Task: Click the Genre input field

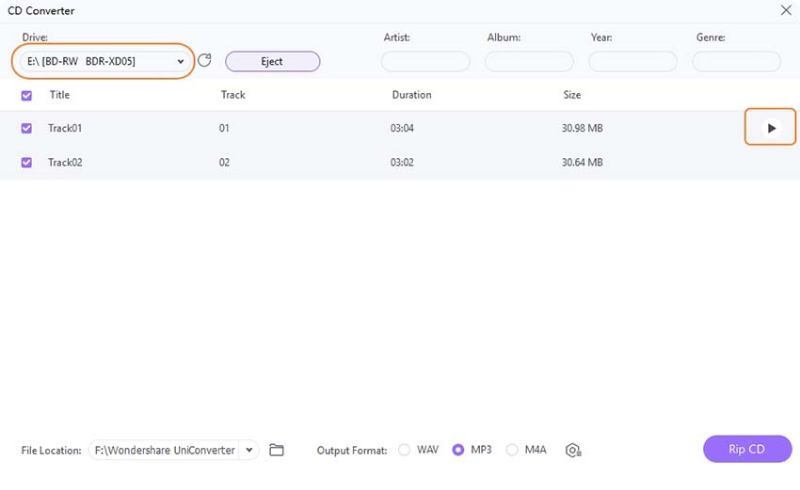Action: (x=737, y=62)
